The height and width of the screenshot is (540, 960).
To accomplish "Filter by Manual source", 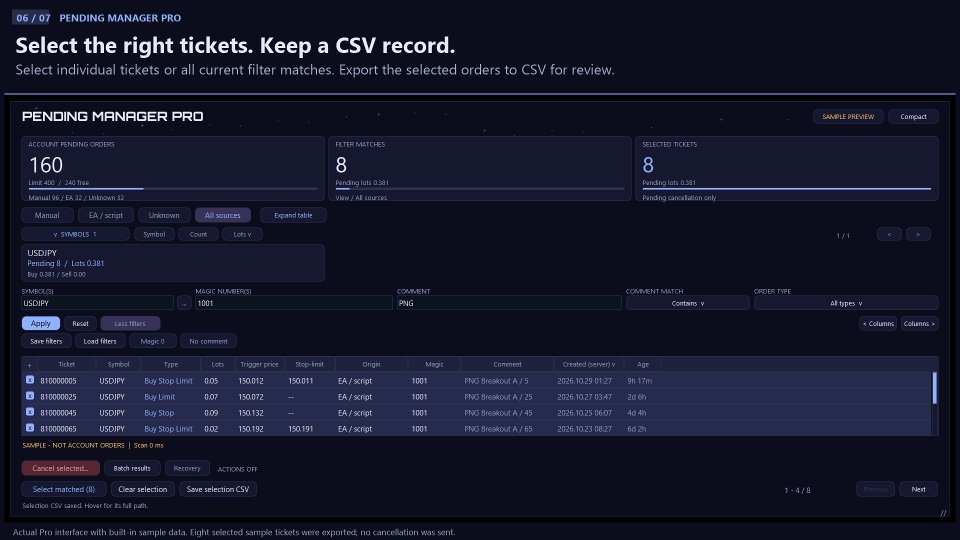I will coord(47,216).
